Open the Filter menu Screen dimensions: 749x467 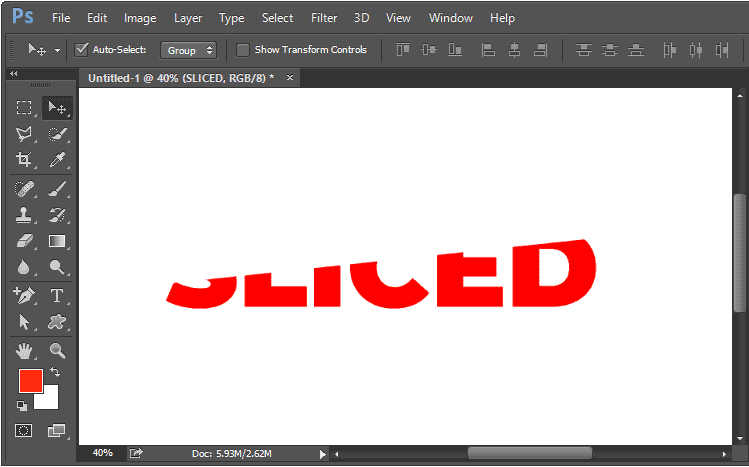point(324,18)
